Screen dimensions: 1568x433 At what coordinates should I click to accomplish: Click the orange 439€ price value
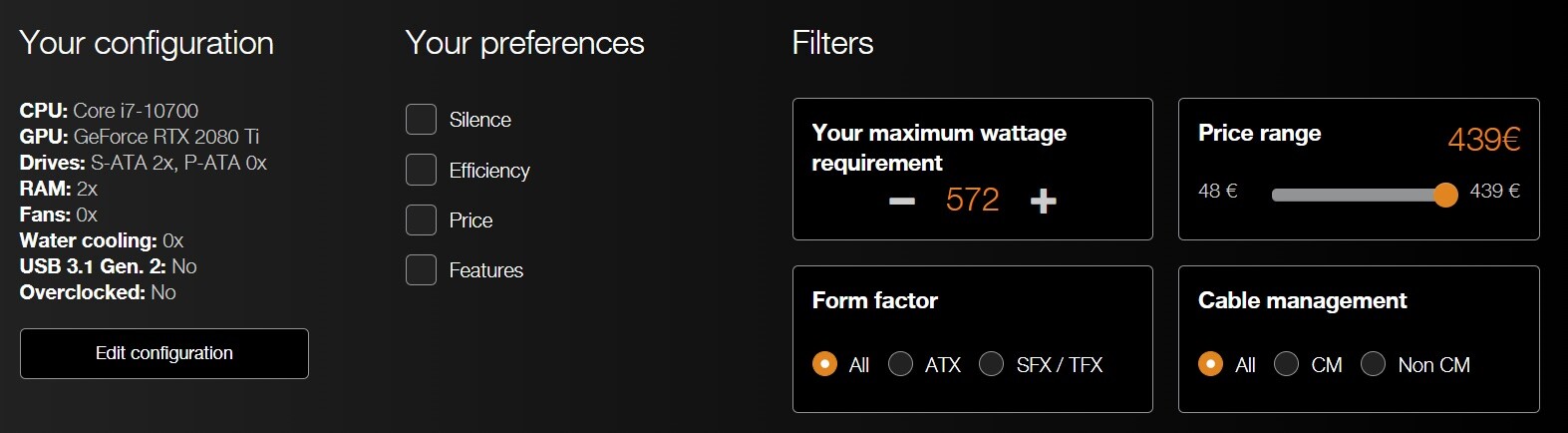[x=1483, y=140]
